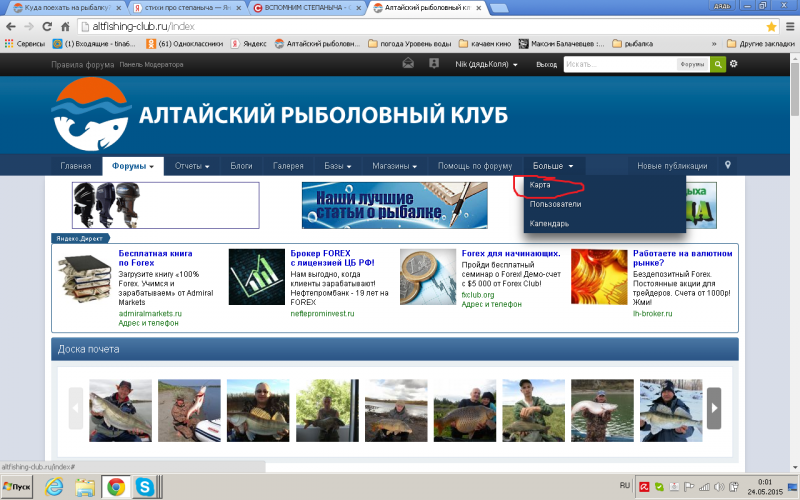Select Календарь from the Больше menu

549,223
